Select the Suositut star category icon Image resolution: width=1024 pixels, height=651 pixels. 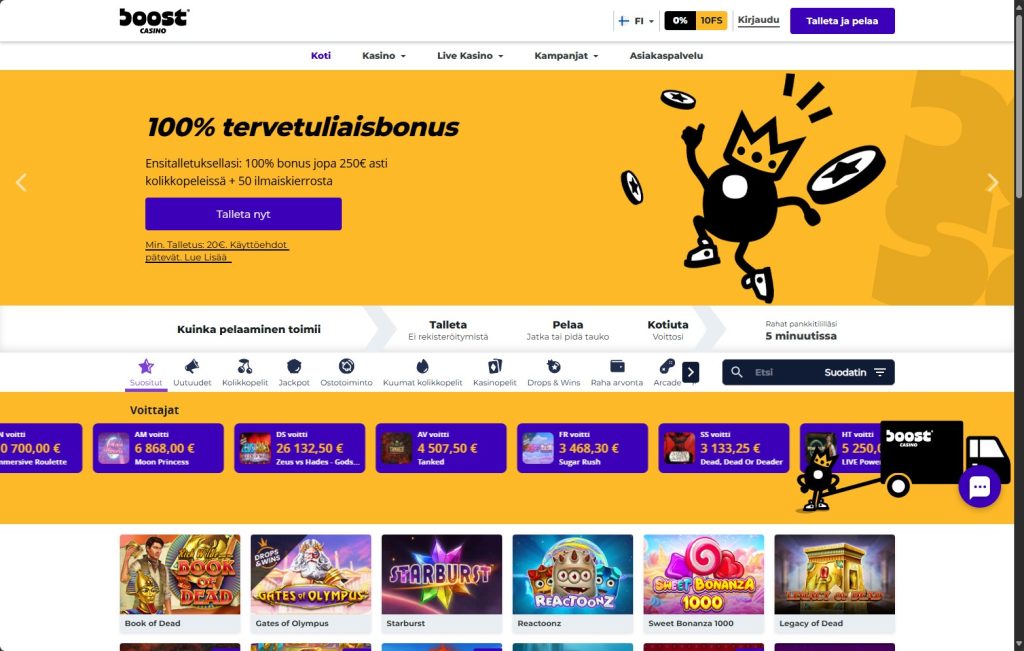(x=146, y=366)
